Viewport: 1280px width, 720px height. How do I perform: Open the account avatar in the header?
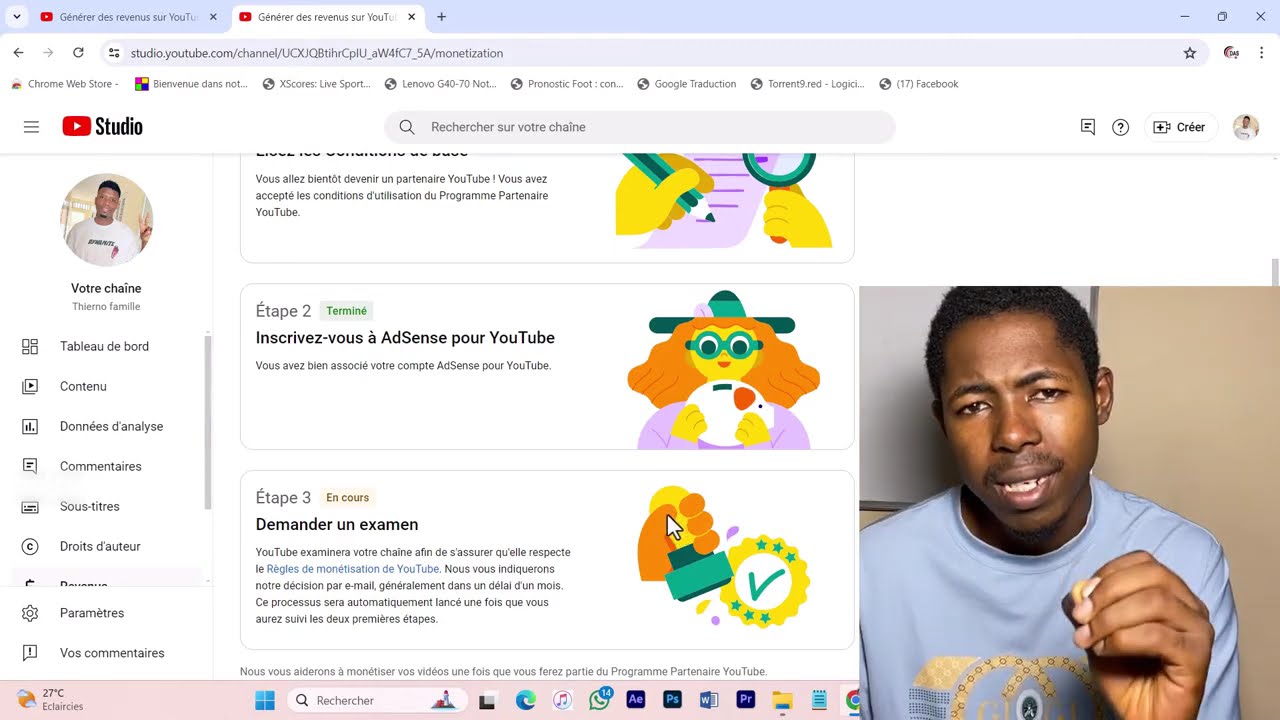(x=1246, y=127)
